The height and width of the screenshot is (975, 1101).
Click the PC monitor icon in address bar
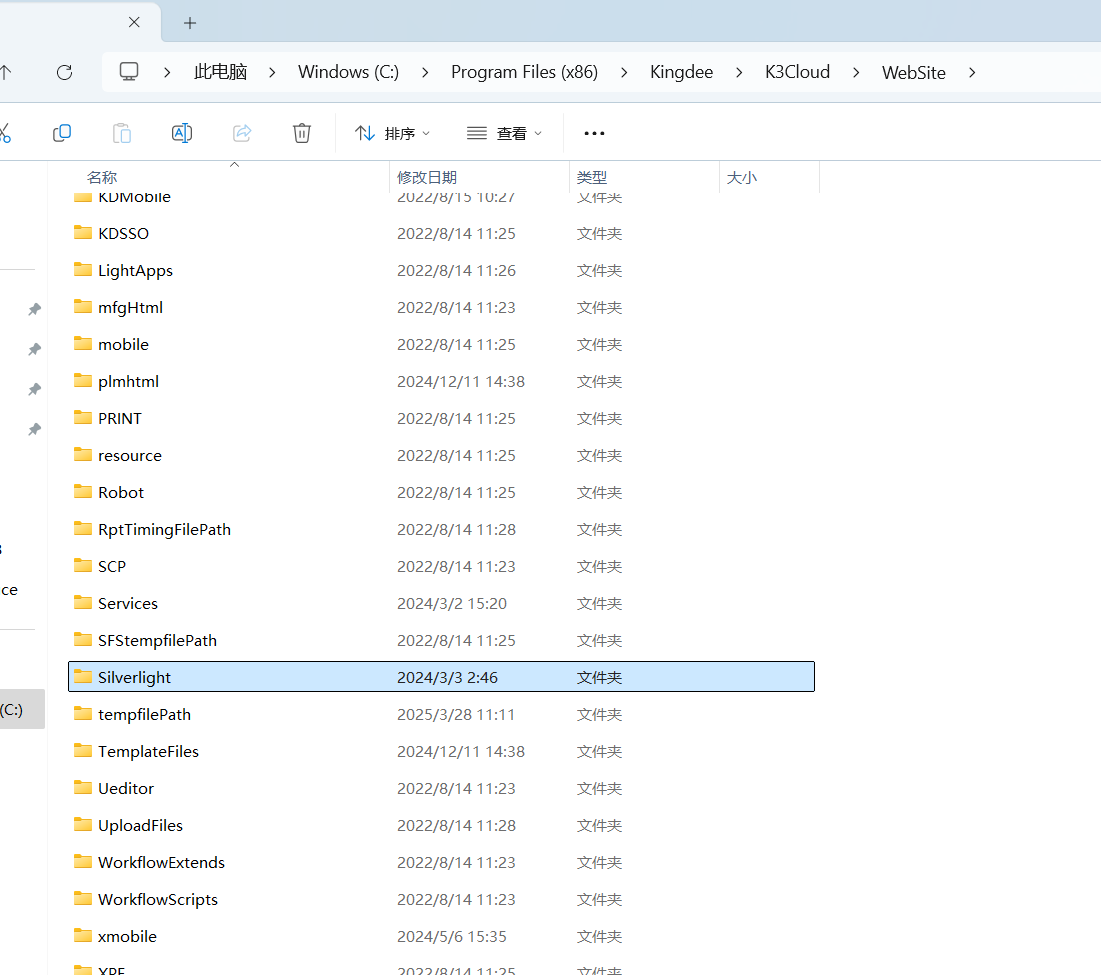pos(129,72)
